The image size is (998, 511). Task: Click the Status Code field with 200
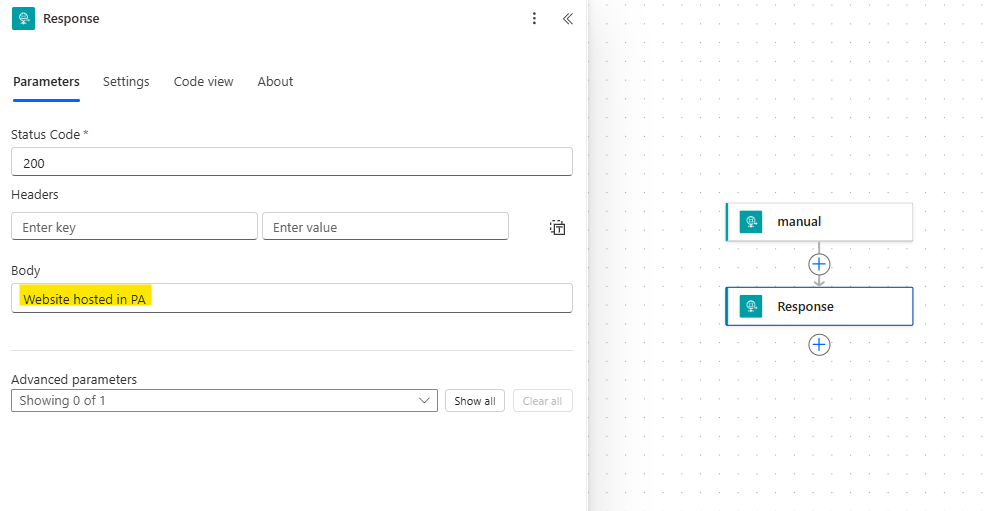pyautogui.click(x=292, y=162)
